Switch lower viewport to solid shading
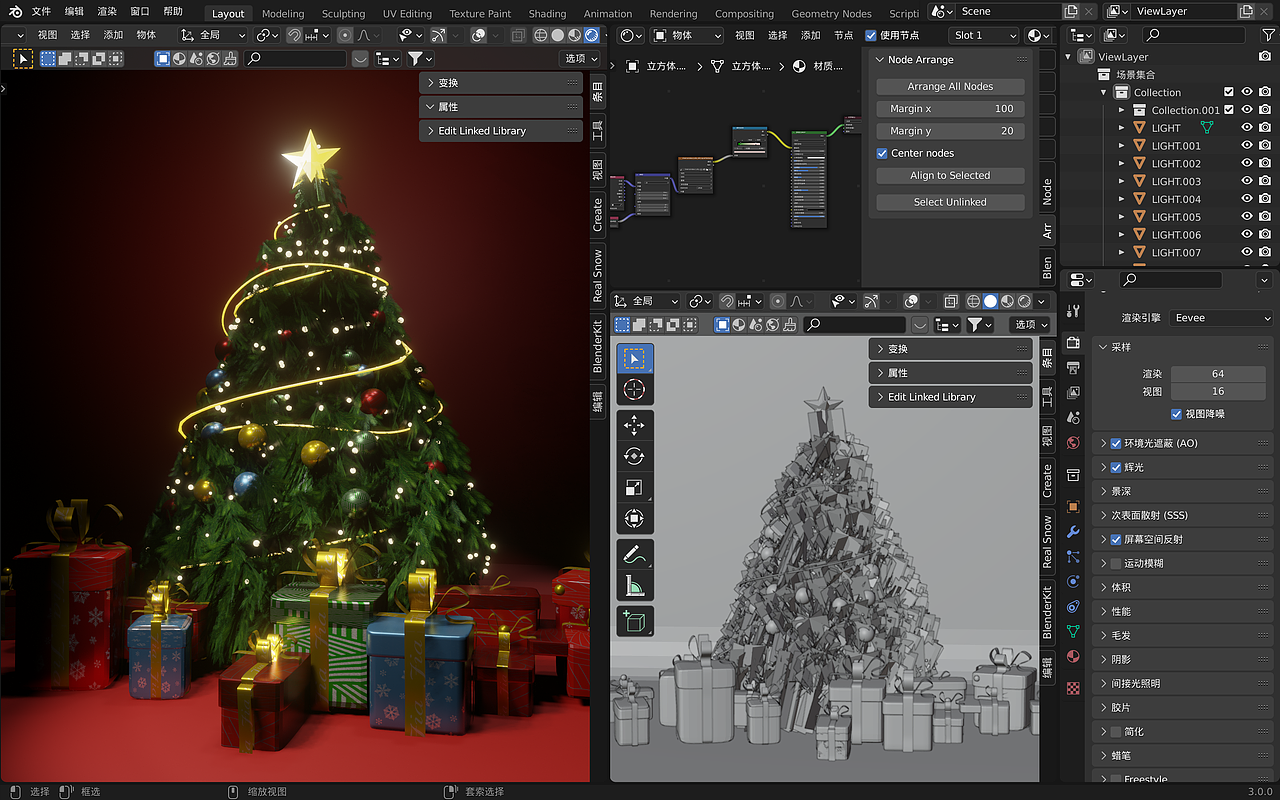Screen dimensions: 1280x800 pyautogui.click(x=990, y=301)
